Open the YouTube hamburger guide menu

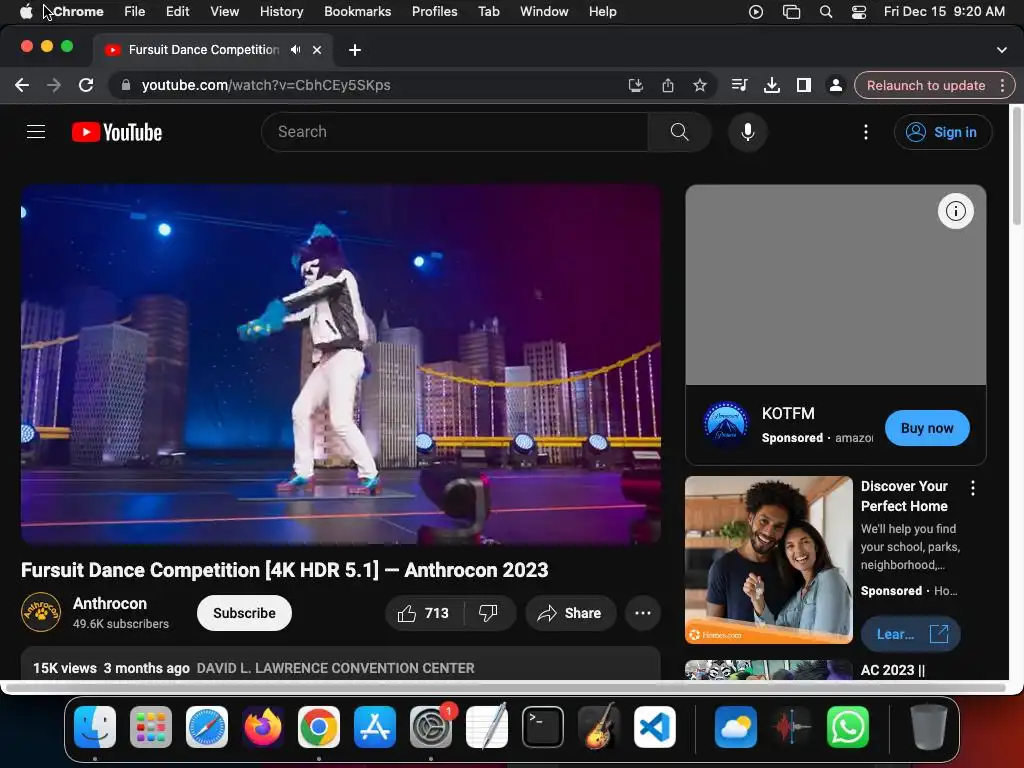pyautogui.click(x=36, y=132)
